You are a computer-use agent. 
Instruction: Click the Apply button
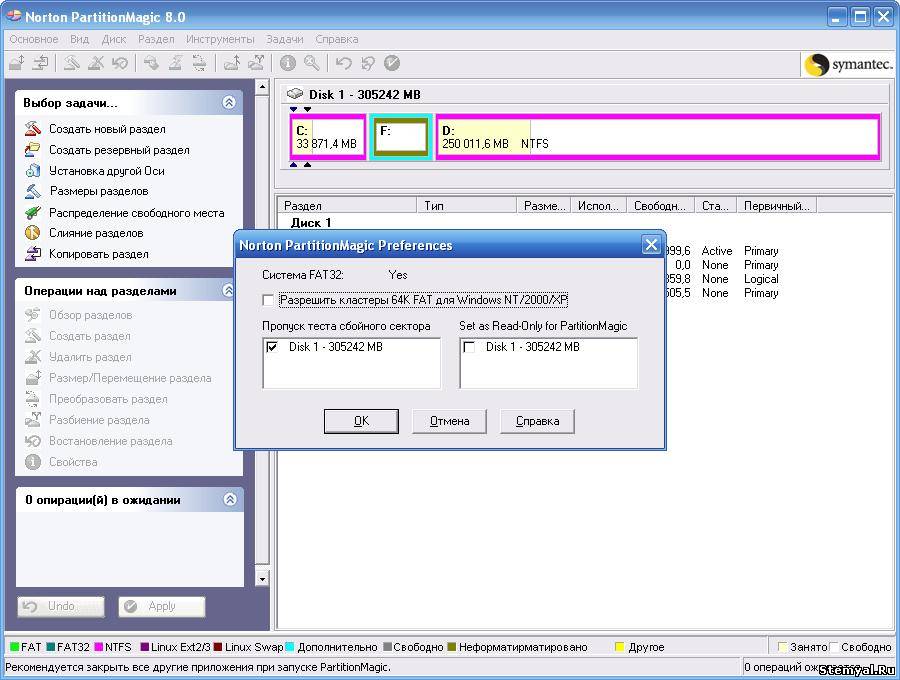[162, 607]
